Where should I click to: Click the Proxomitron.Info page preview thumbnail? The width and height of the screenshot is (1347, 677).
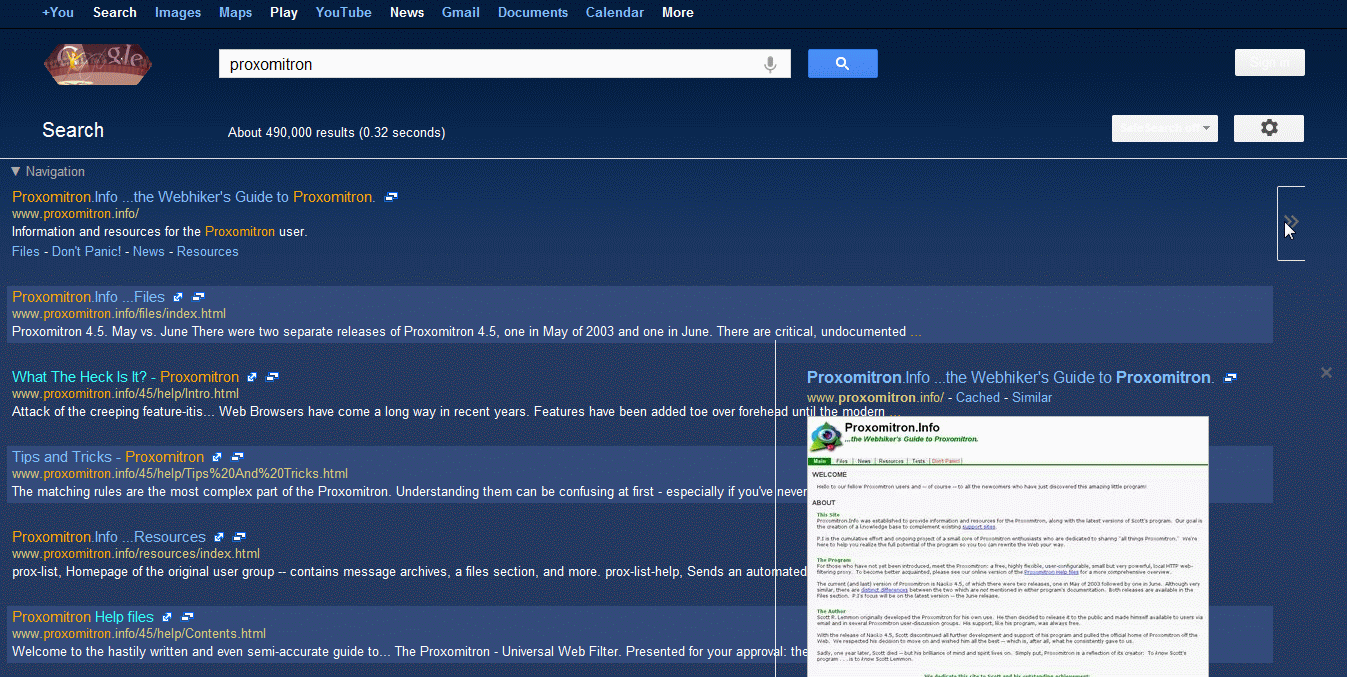point(1007,546)
